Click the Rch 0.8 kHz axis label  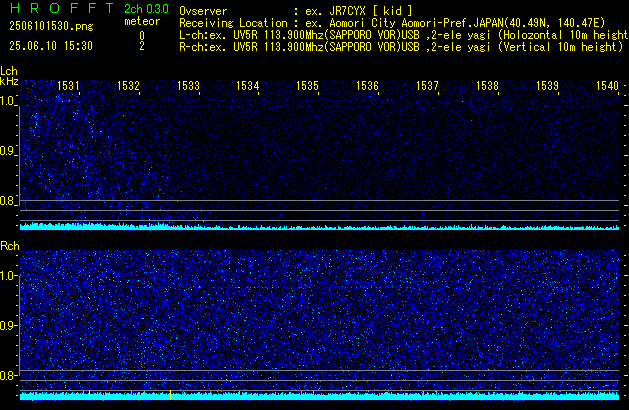click(x=8, y=375)
